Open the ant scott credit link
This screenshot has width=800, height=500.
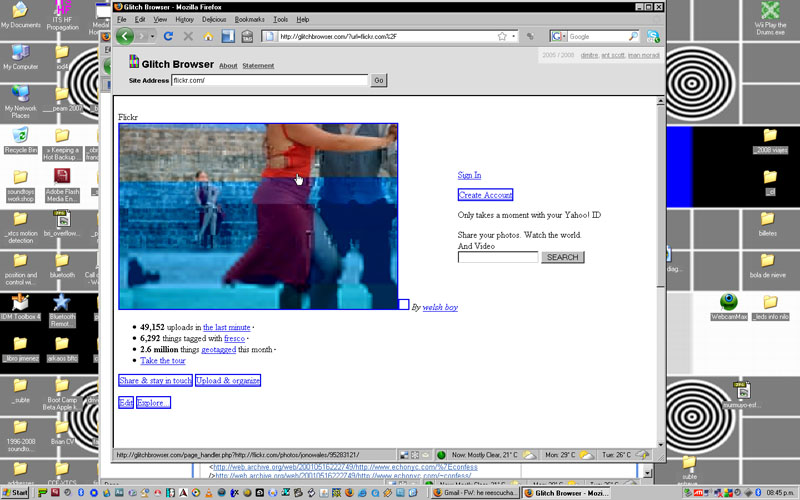[613, 55]
